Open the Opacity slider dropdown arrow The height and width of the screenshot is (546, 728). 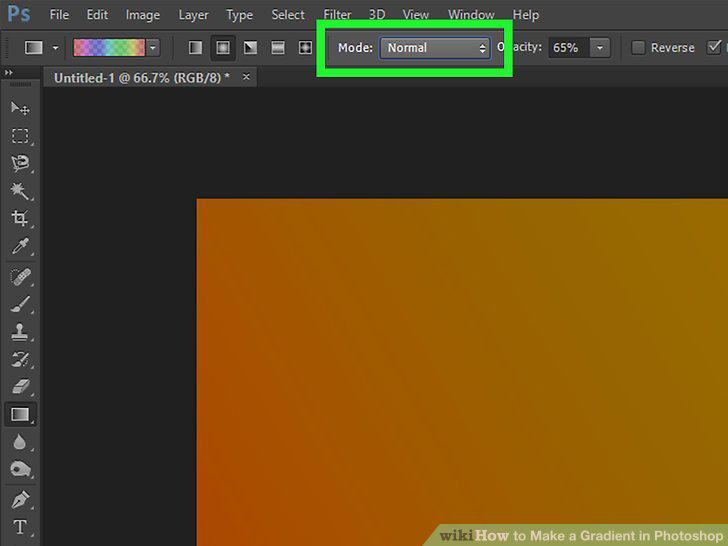600,48
